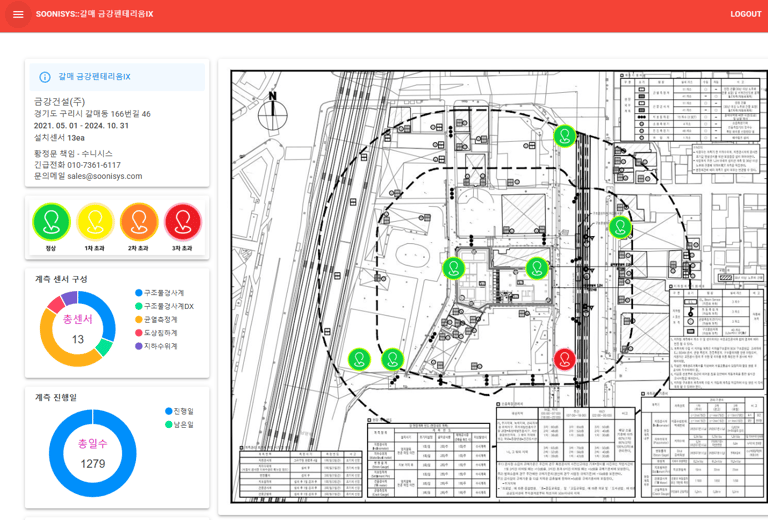Select the red 3차 초과 status icon
Screen dimensions: 768x520
(x=183, y=222)
